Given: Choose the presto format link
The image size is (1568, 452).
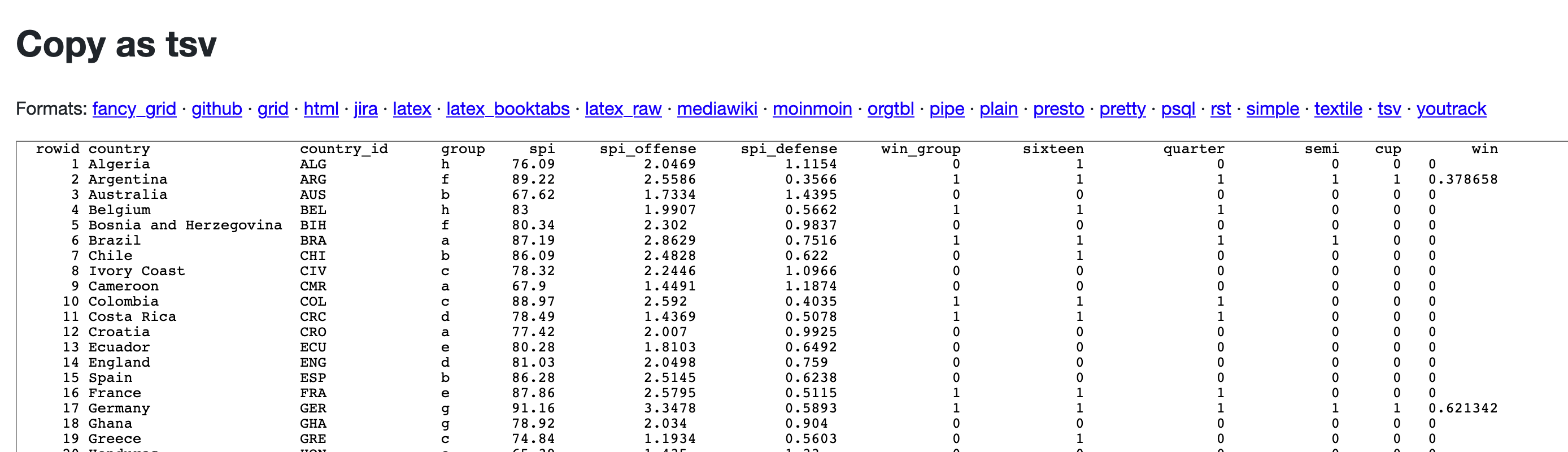Looking at the screenshot, I should (x=1059, y=108).
